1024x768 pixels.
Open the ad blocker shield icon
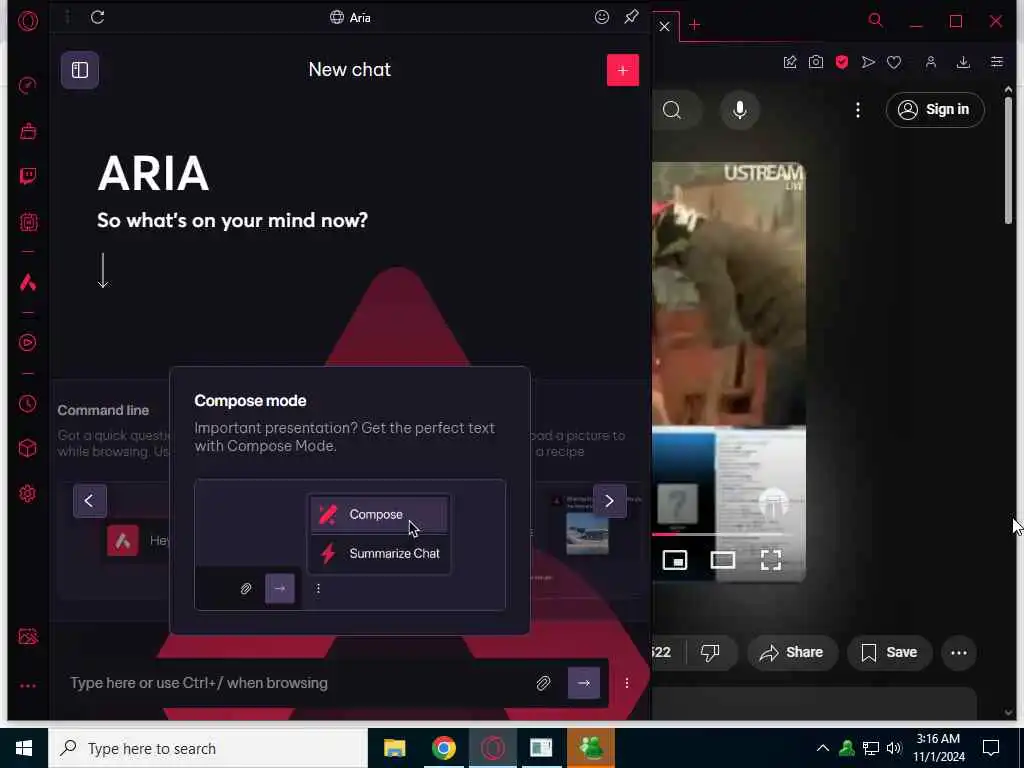[842, 62]
